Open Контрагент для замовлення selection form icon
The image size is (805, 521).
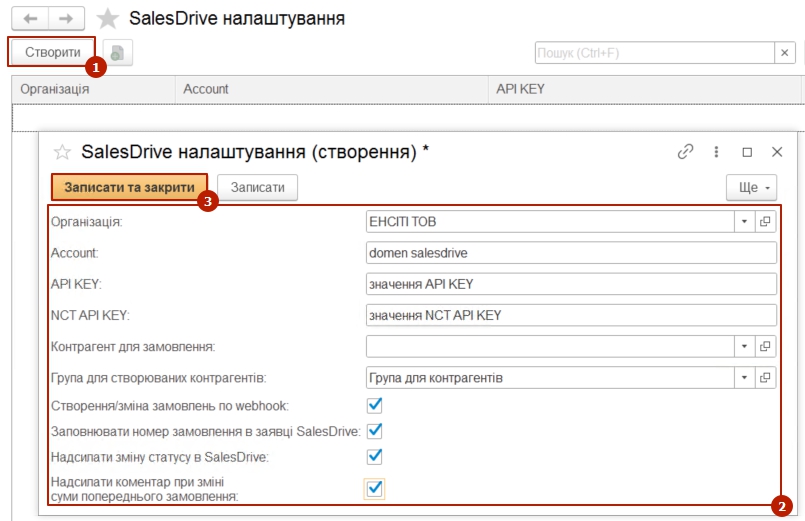point(766,346)
